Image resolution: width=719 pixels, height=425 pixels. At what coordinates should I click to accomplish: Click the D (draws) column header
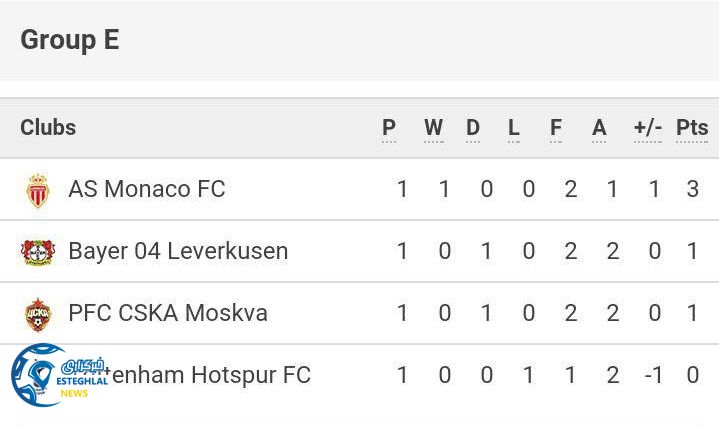click(x=473, y=128)
